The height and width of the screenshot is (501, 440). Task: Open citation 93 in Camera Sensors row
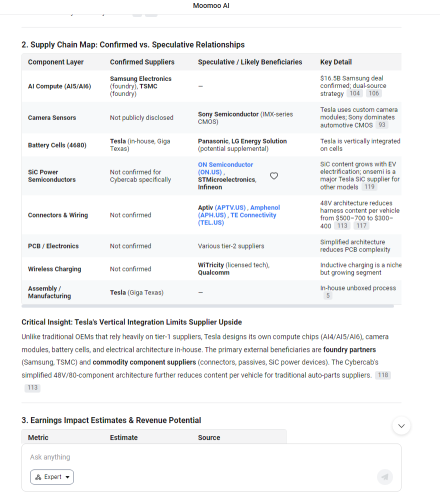pyautogui.click(x=382, y=125)
